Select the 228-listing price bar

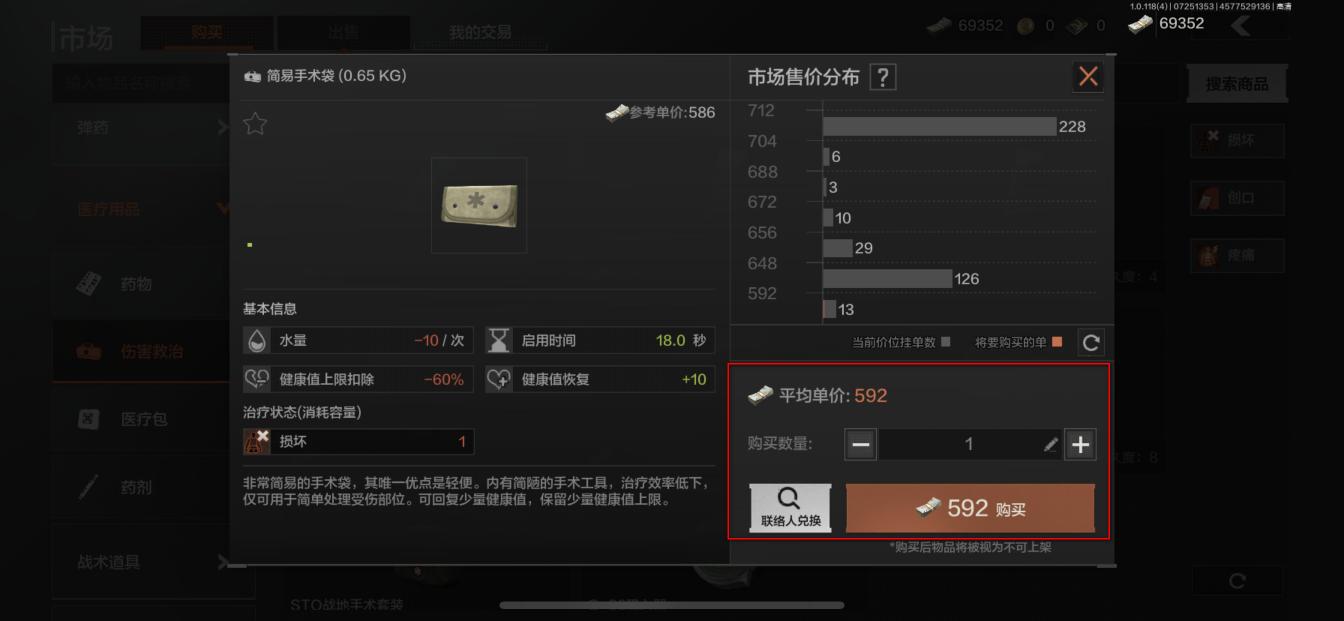[x=939, y=126]
